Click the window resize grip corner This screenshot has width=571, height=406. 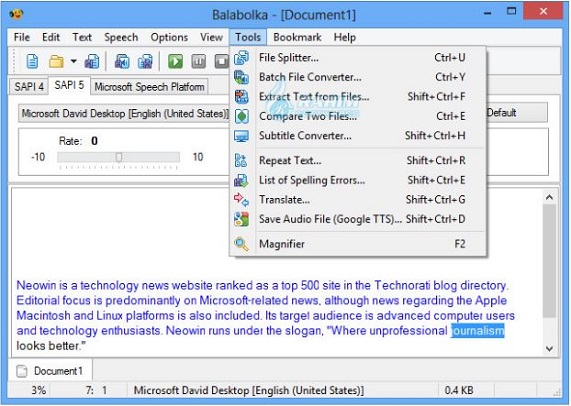[x=557, y=392]
